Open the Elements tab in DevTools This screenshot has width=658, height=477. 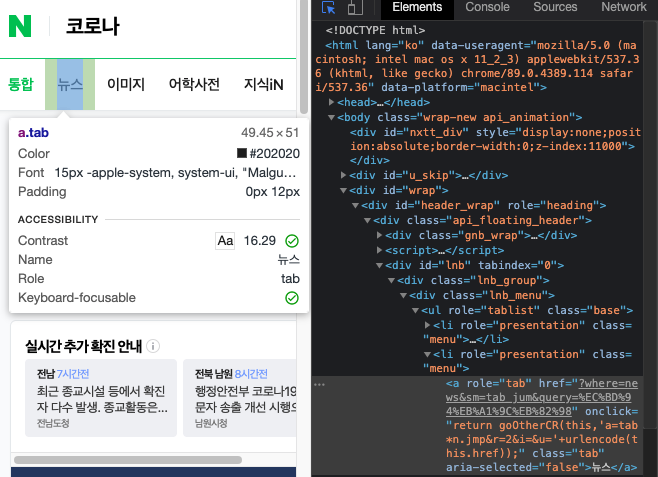click(417, 7)
